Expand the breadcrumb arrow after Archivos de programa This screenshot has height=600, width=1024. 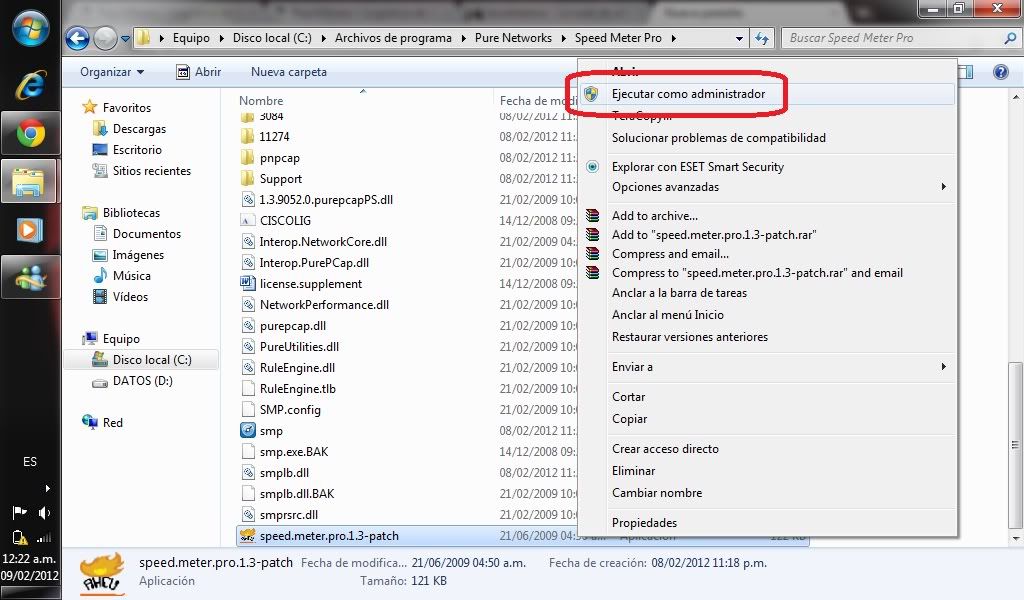click(x=463, y=39)
